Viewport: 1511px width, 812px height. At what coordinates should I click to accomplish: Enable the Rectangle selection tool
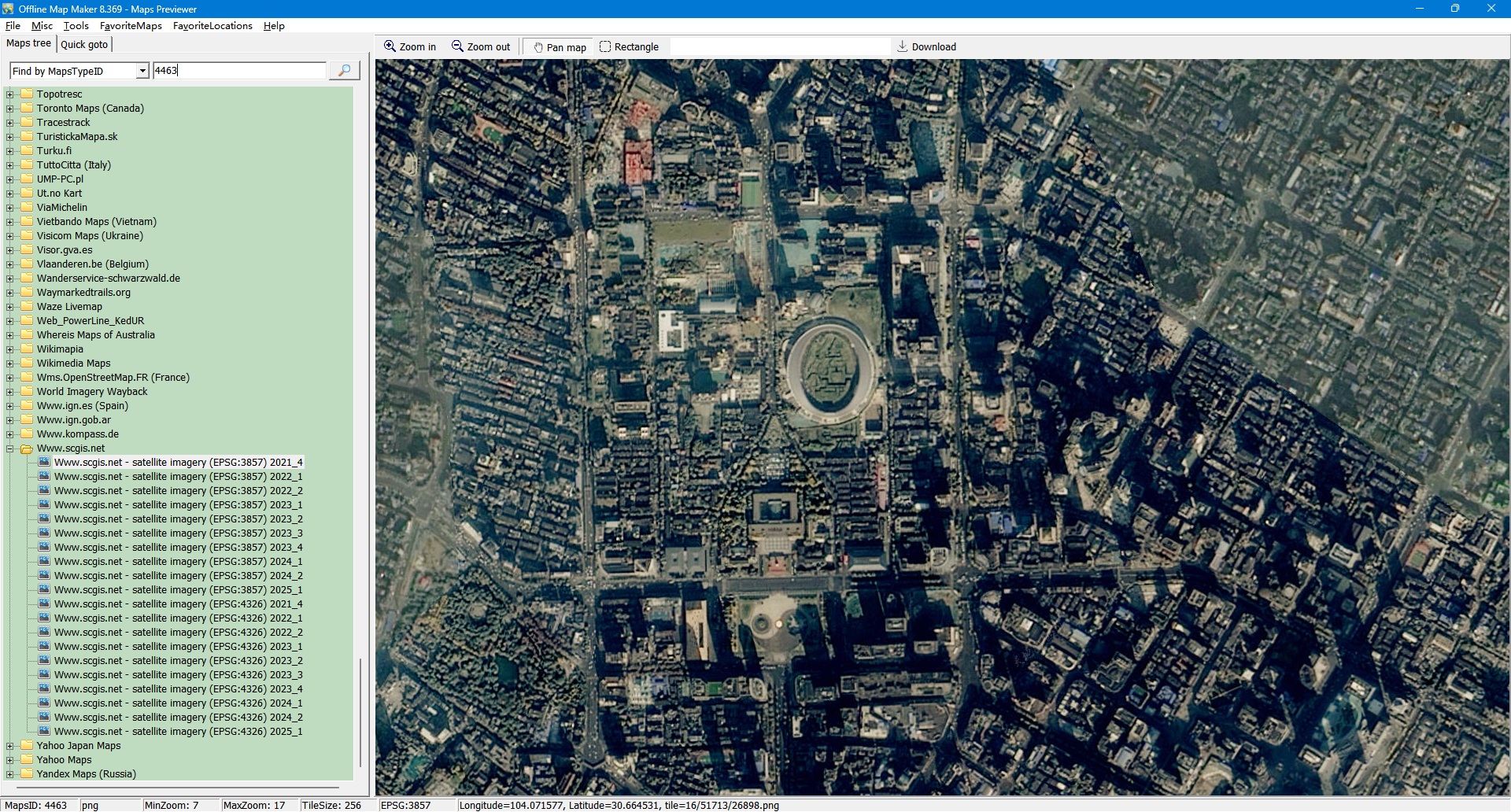[x=629, y=47]
